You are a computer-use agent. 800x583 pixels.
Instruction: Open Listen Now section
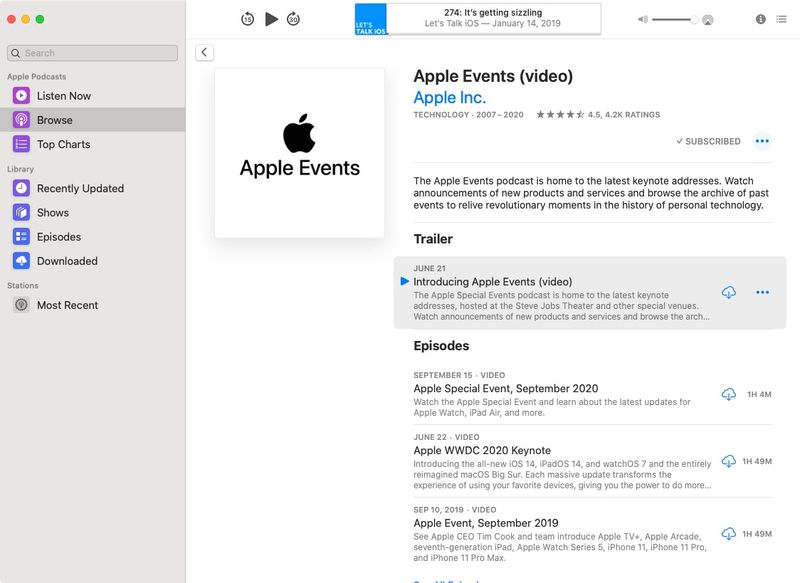92,95
